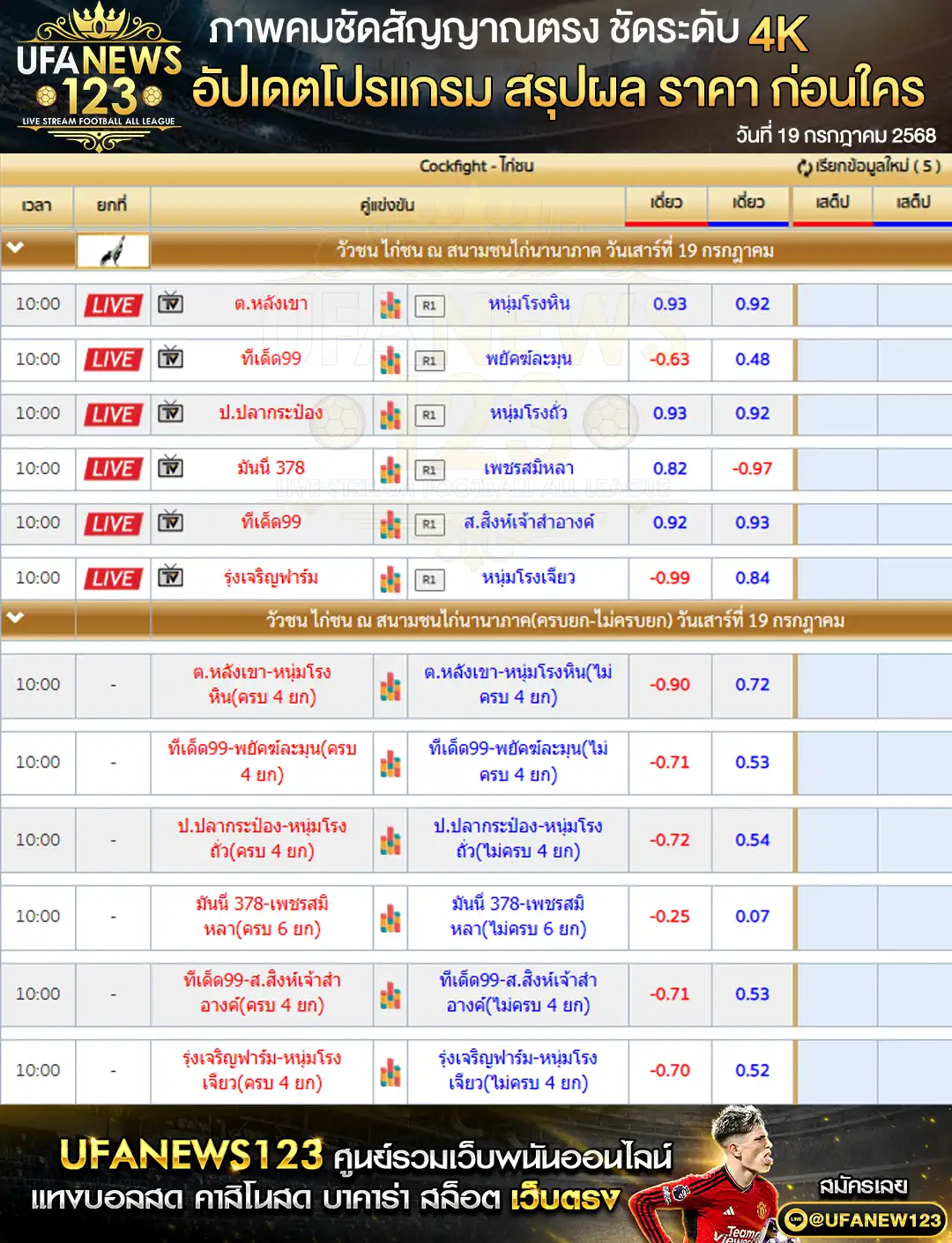Select odds -0.90 in ต.หลังเขา ครบ 4 ยก row

coord(670,685)
